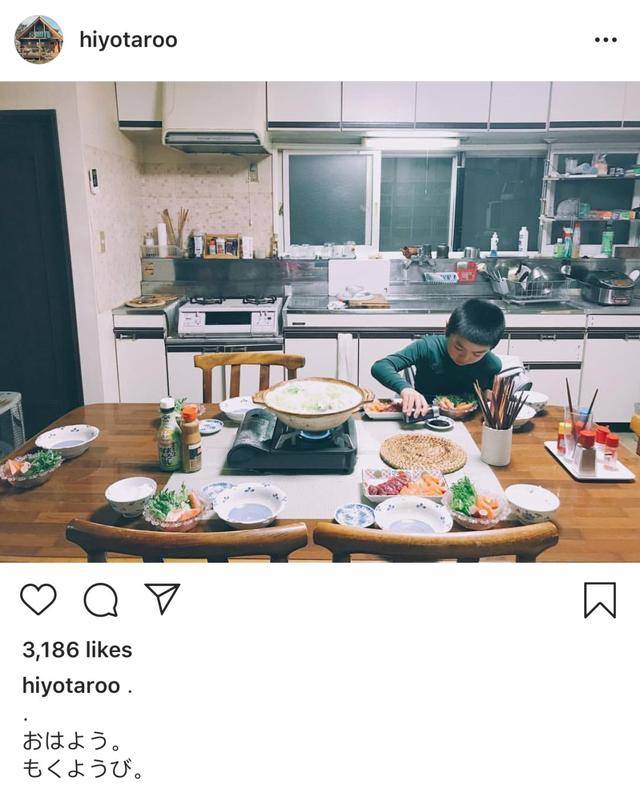Click the white gas stove in the photo
This screenshot has width=640, height=793.
230,316
